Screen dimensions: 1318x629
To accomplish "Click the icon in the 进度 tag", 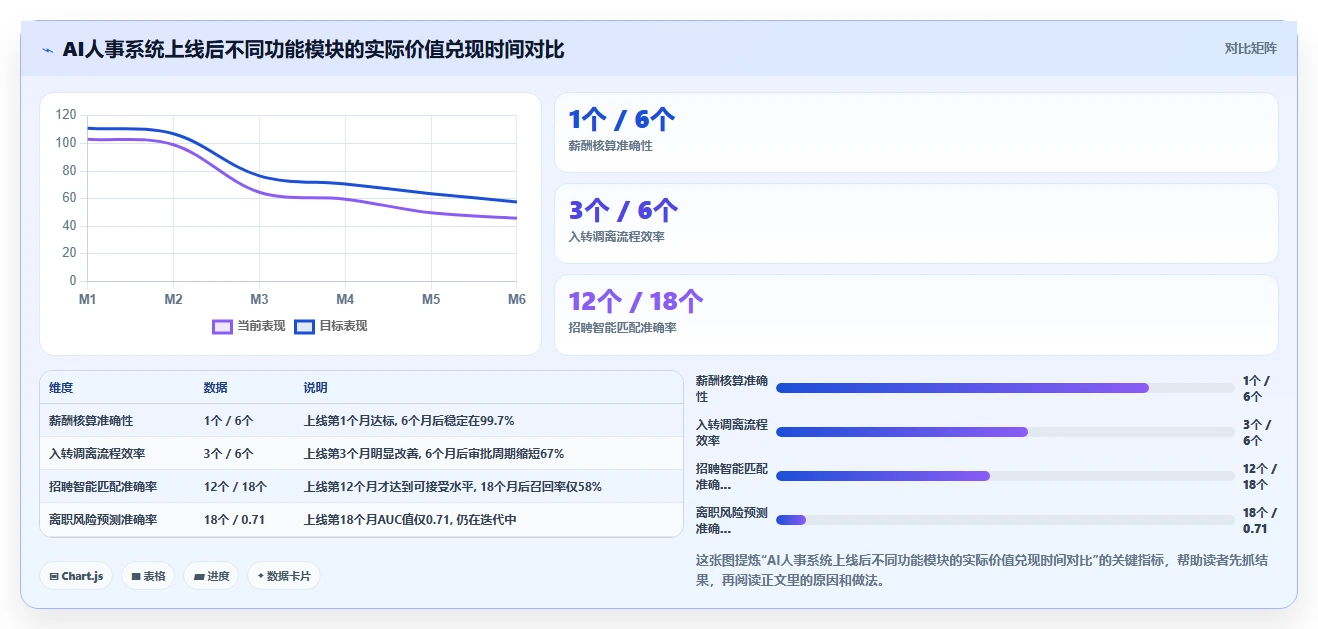I will 199,576.
